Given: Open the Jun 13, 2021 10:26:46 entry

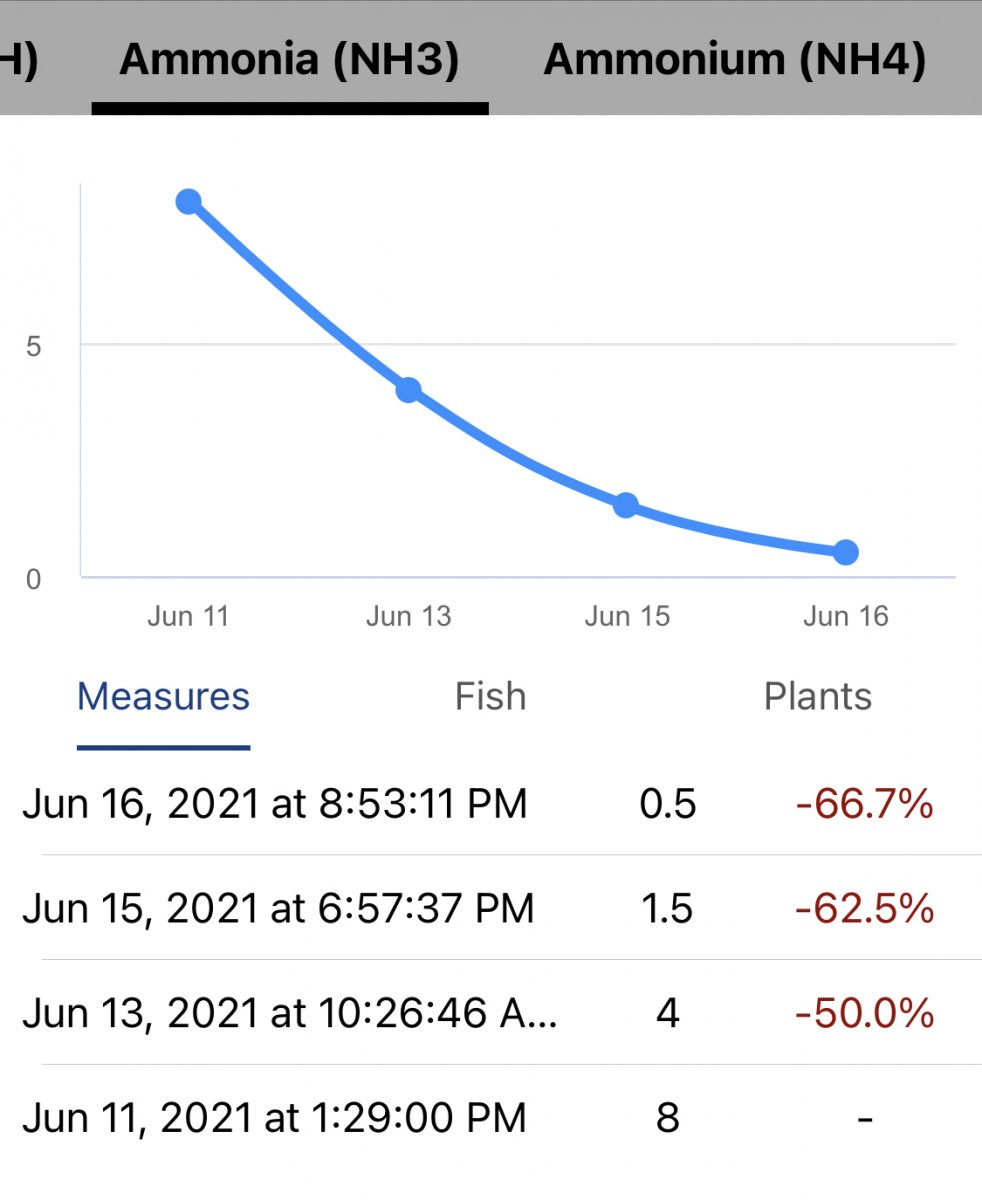Looking at the screenshot, I should (x=290, y=1013).
